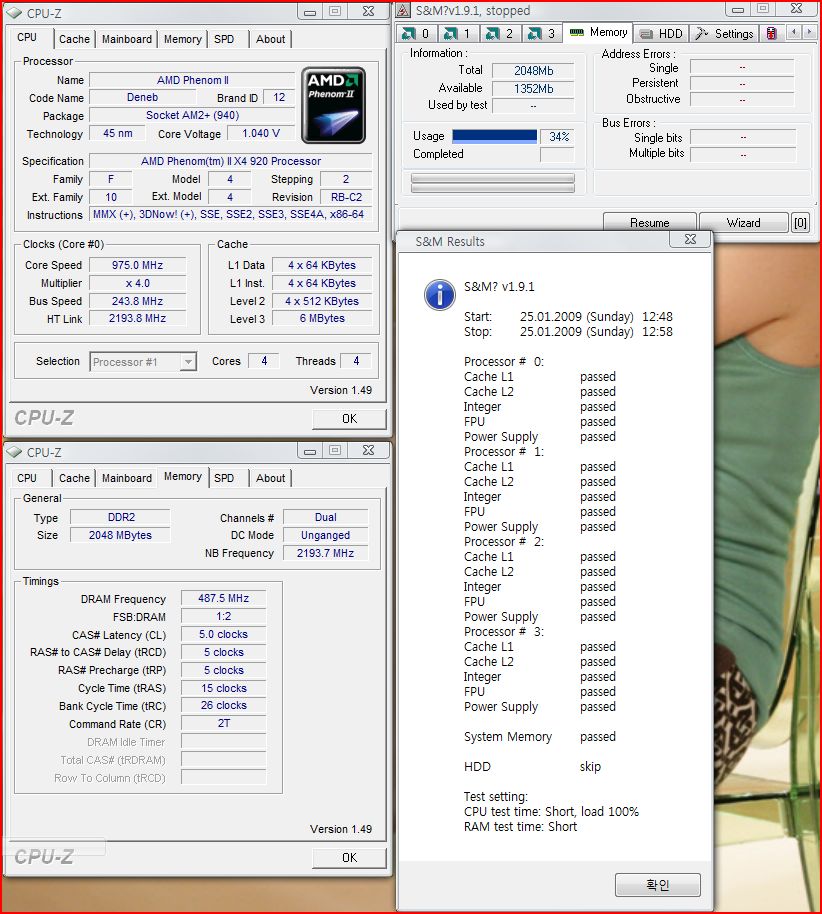Switch to CPU tab in bottom CPU-Z window
This screenshot has width=822, height=914.
(x=27, y=478)
